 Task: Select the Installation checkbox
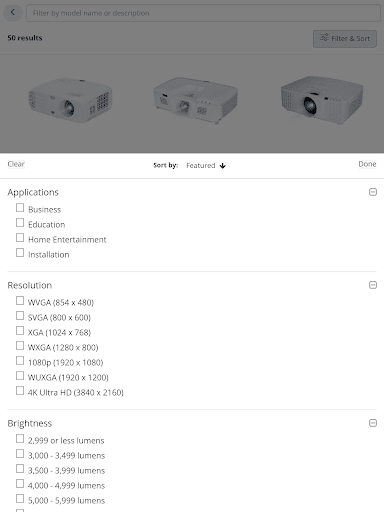click(x=20, y=253)
